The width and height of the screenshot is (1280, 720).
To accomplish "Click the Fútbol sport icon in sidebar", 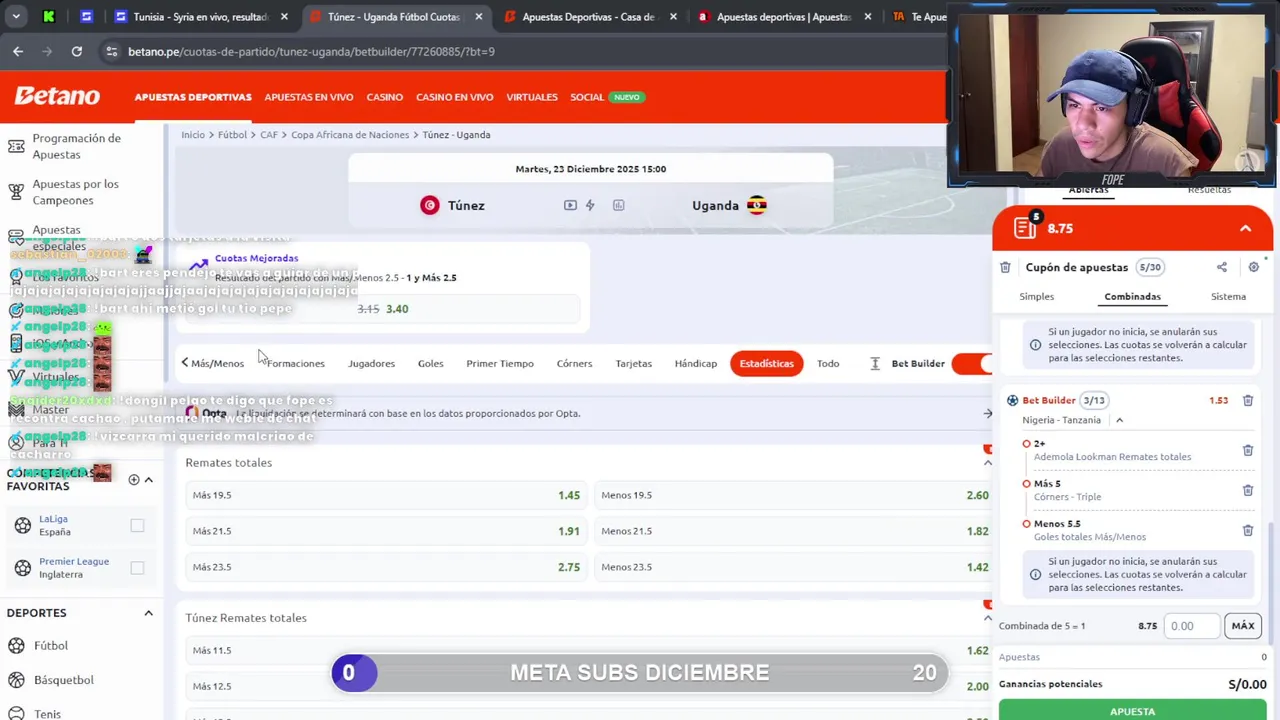I will pyautogui.click(x=16, y=646).
